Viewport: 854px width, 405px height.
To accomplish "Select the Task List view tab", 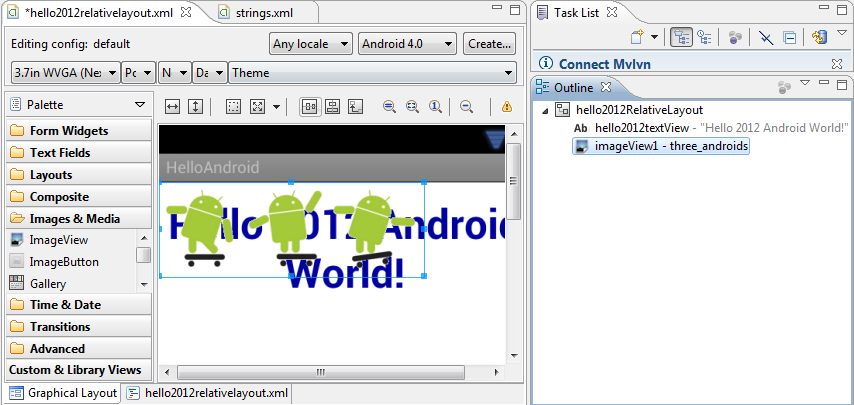I will pyautogui.click(x=577, y=13).
